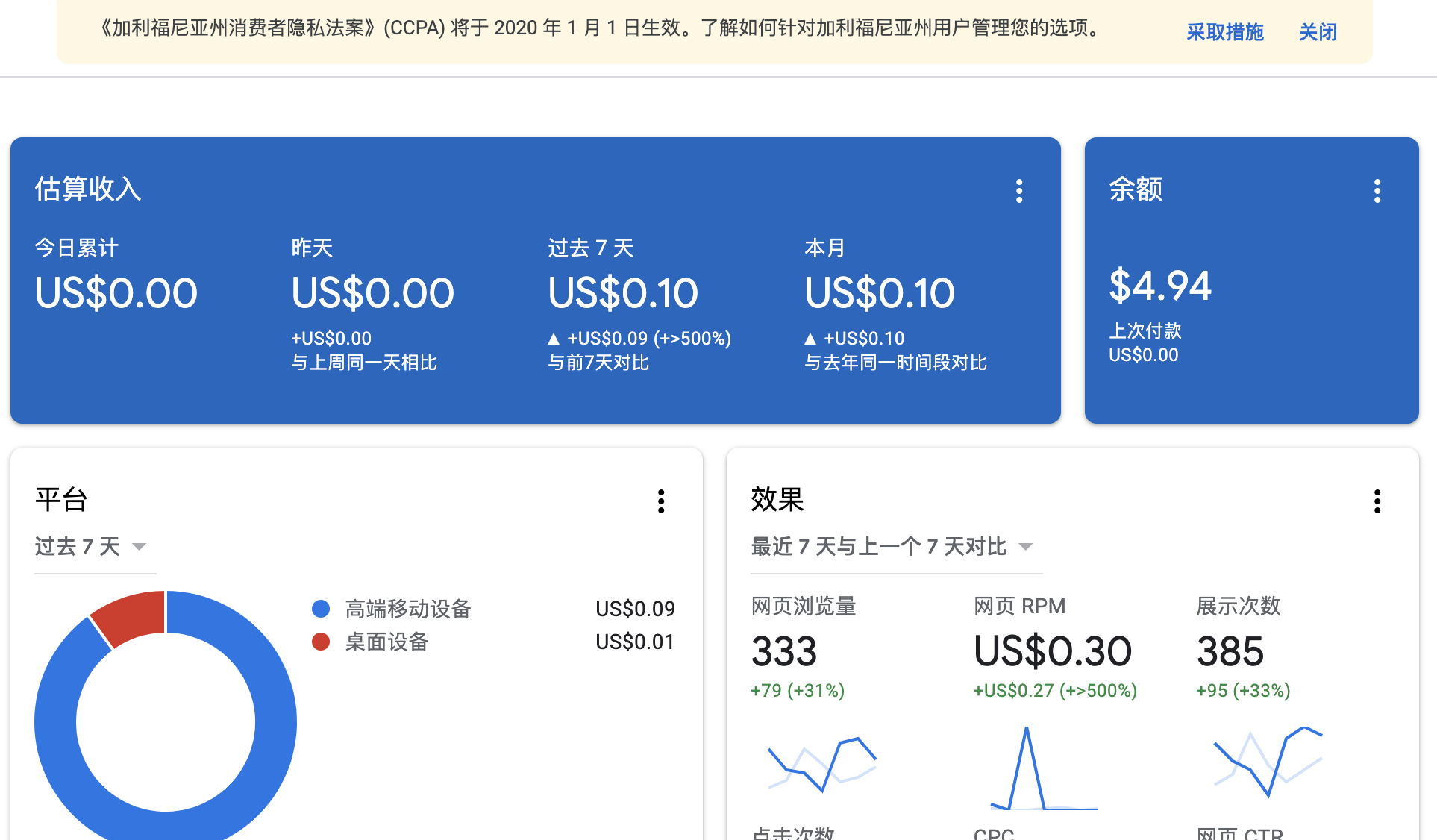Click the 过去 7 天 US$0.10 earnings figure

(623, 293)
